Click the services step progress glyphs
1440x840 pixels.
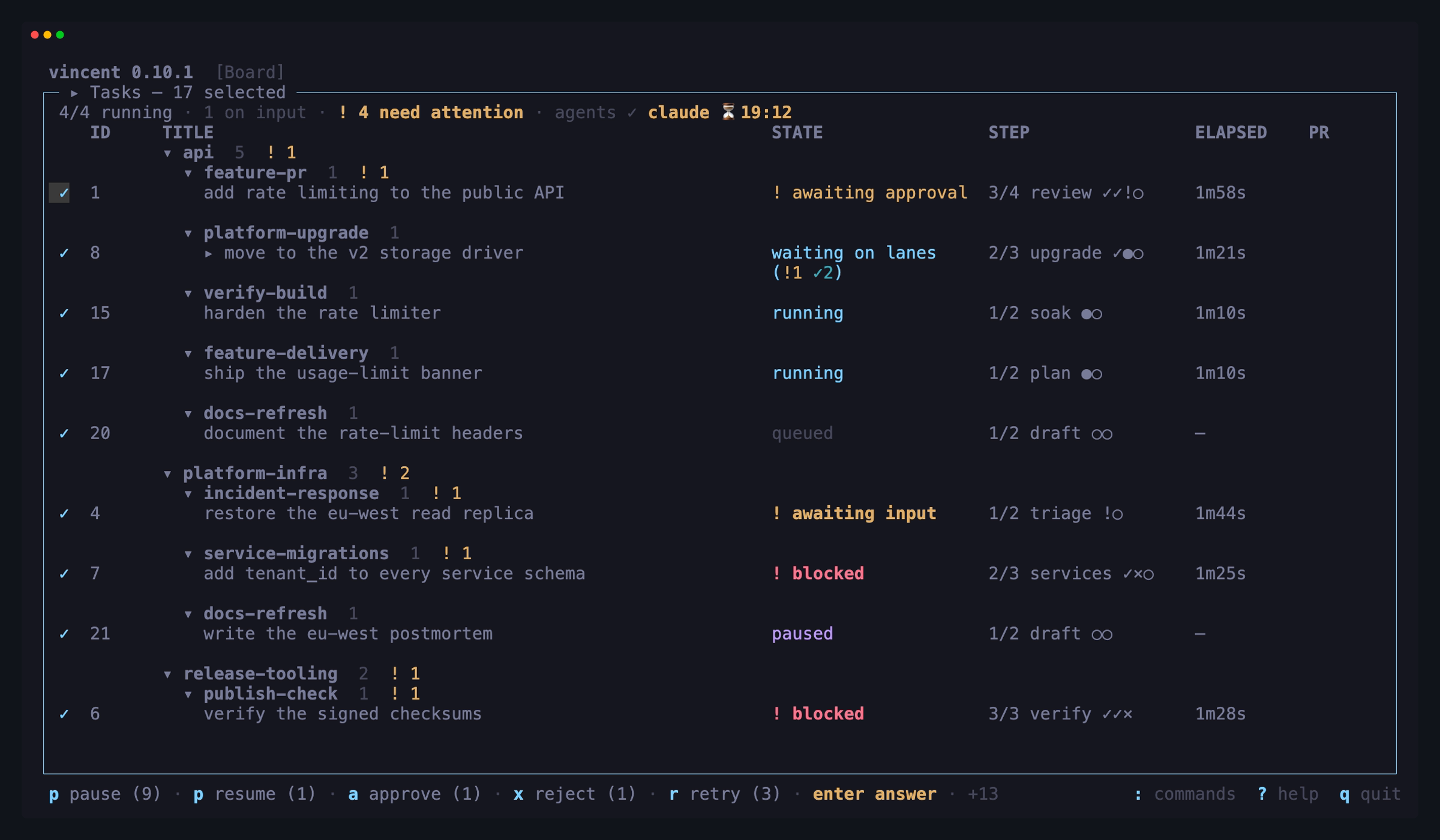pyautogui.click(x=1138, y=574)
